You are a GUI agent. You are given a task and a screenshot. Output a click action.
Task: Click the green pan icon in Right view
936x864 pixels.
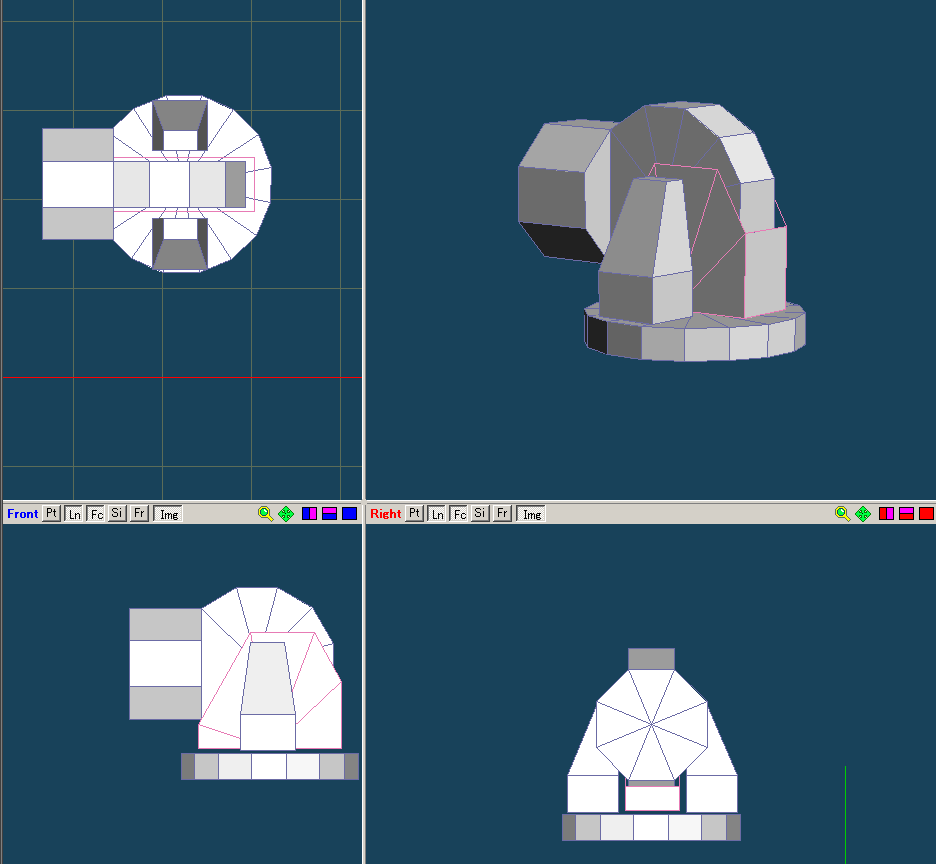(x=863, y=513)
